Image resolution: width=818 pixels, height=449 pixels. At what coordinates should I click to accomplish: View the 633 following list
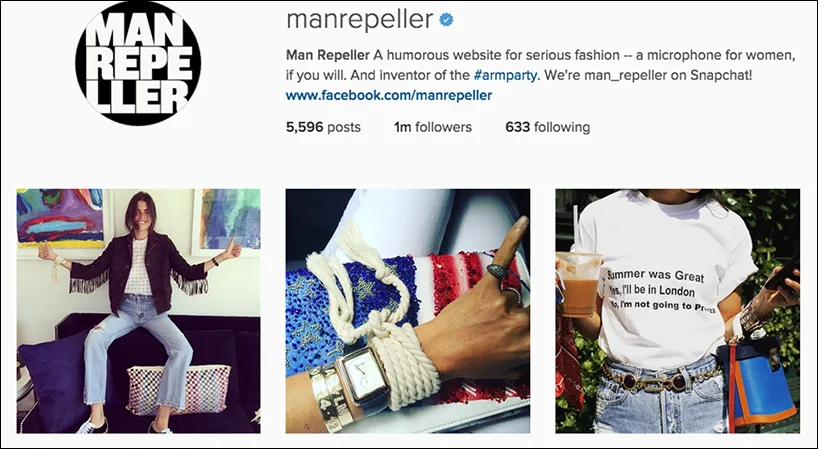[x=548, y=127]
